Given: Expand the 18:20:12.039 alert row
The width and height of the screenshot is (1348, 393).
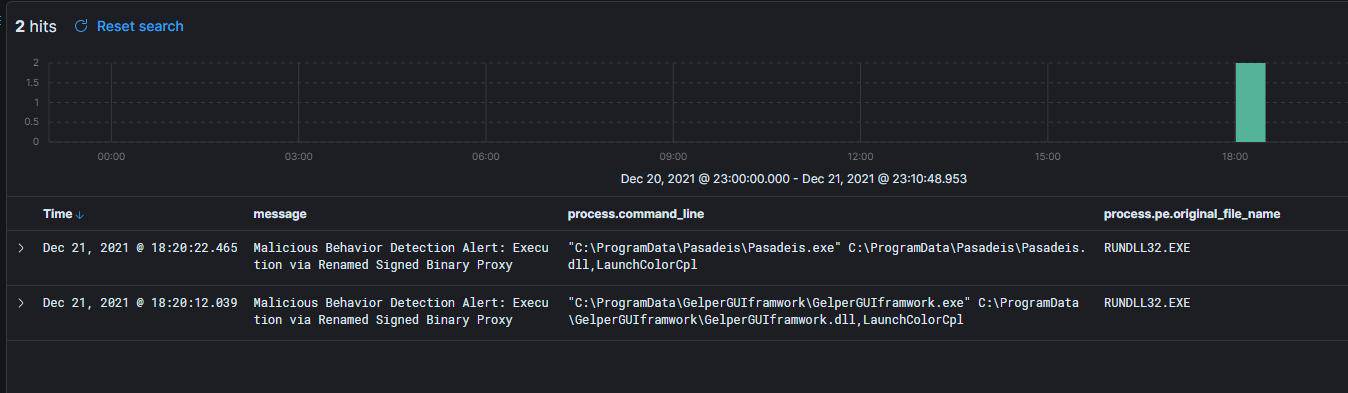Looking at the screenshot, I should coord(21,303).
